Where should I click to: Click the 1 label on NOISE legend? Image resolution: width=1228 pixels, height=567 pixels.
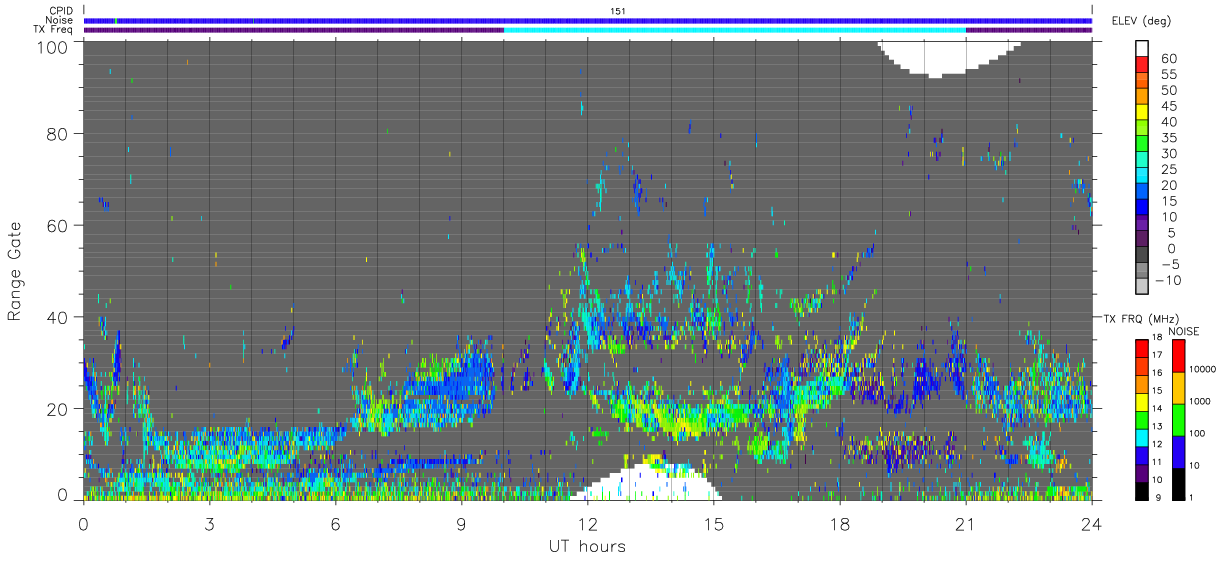click(x=1192, y=497)
